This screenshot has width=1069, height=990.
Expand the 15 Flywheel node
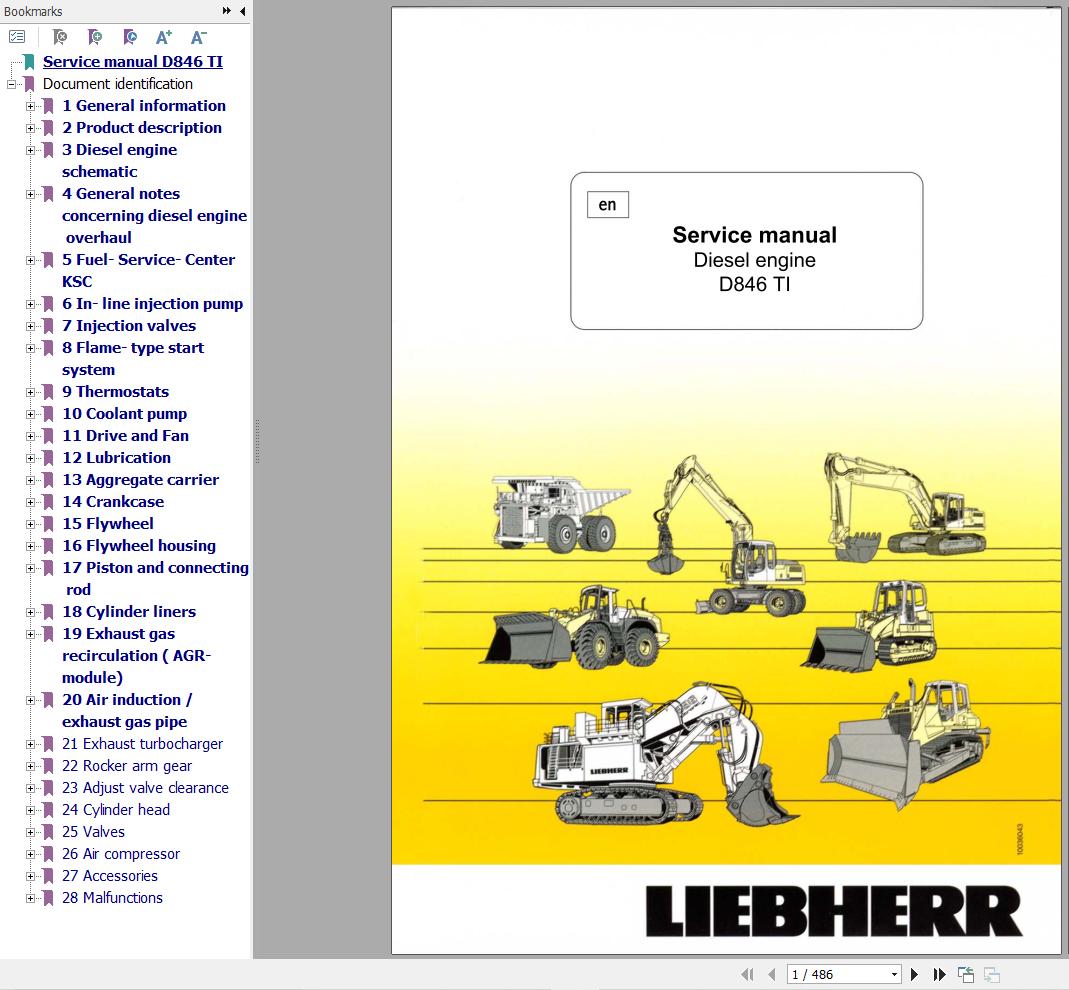click(30, 524)
